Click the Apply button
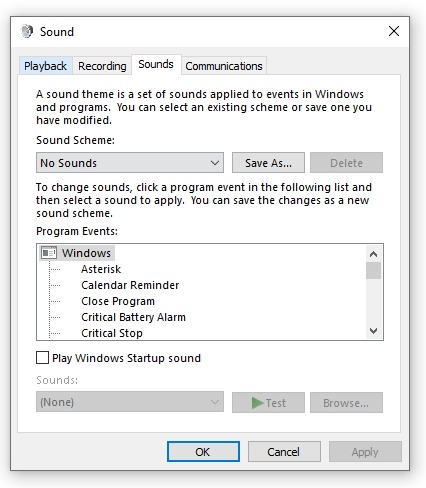The image size is (426, 488). (365, 452)
